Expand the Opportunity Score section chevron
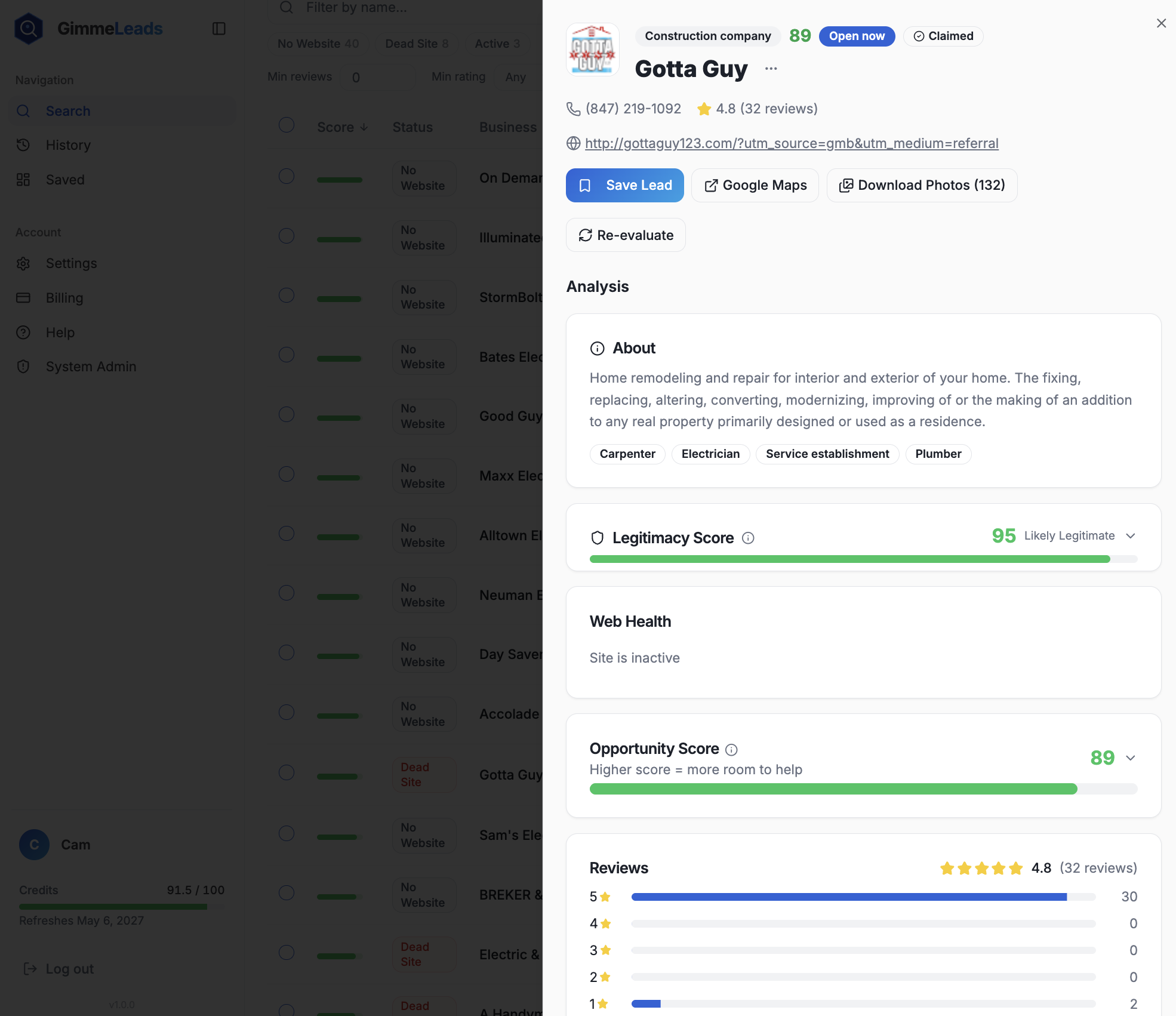The width and height of the screenshot is (1176, 1016). click(x=1130, y=758)
